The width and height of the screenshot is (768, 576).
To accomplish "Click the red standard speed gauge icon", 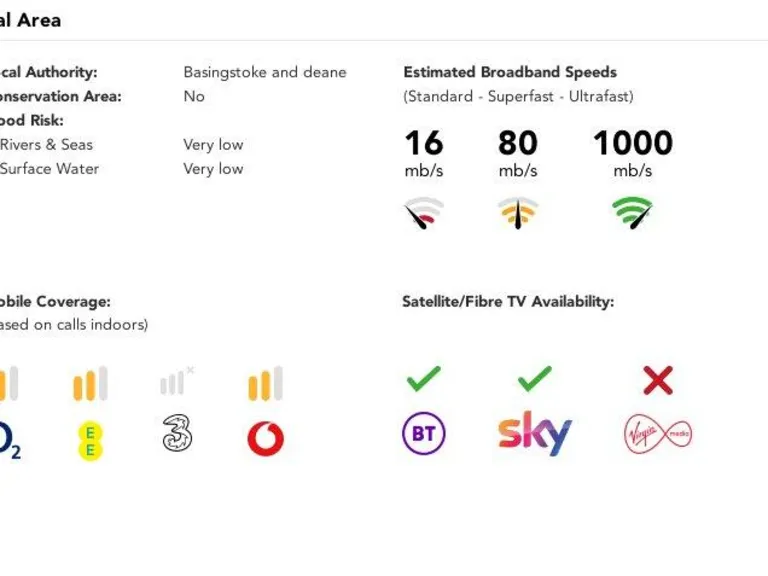I will point(424,213).
